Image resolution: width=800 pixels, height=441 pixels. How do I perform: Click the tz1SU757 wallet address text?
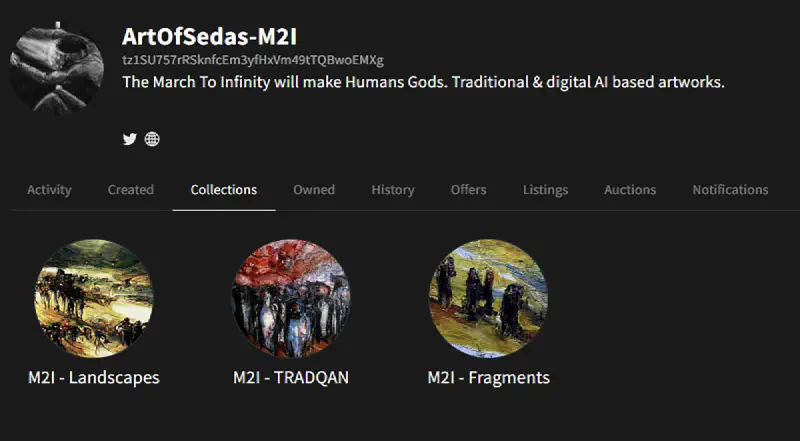point(253,60)
